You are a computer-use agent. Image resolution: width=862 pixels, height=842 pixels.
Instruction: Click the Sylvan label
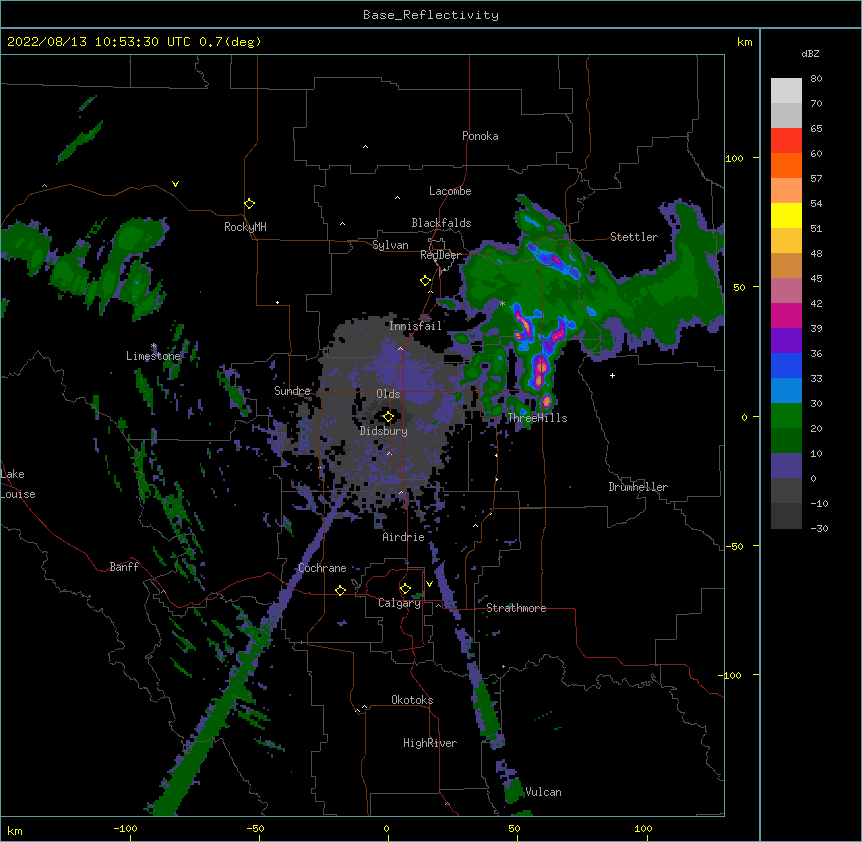[x=390, y=245]
